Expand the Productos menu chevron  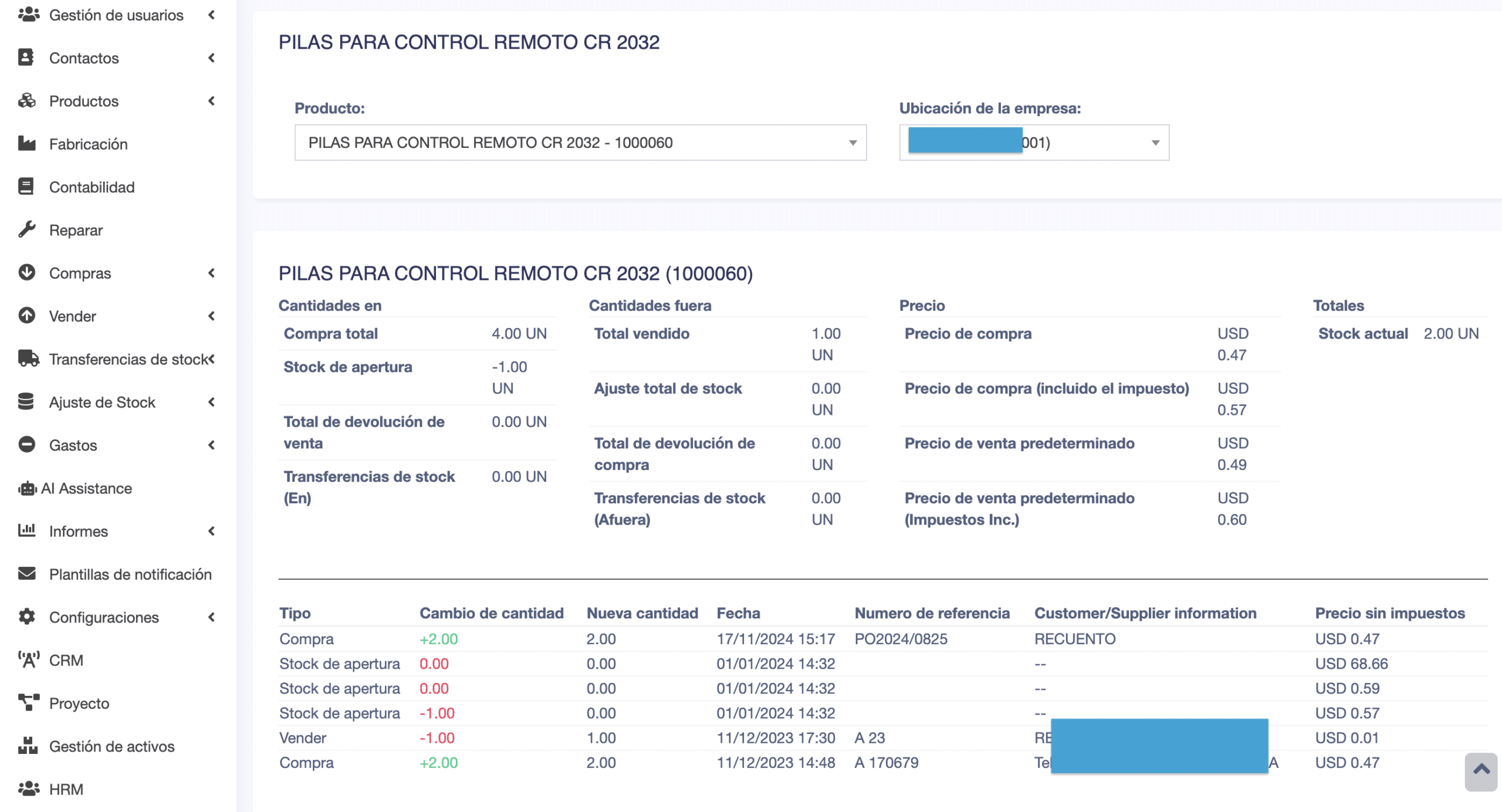tap(211, 101)
